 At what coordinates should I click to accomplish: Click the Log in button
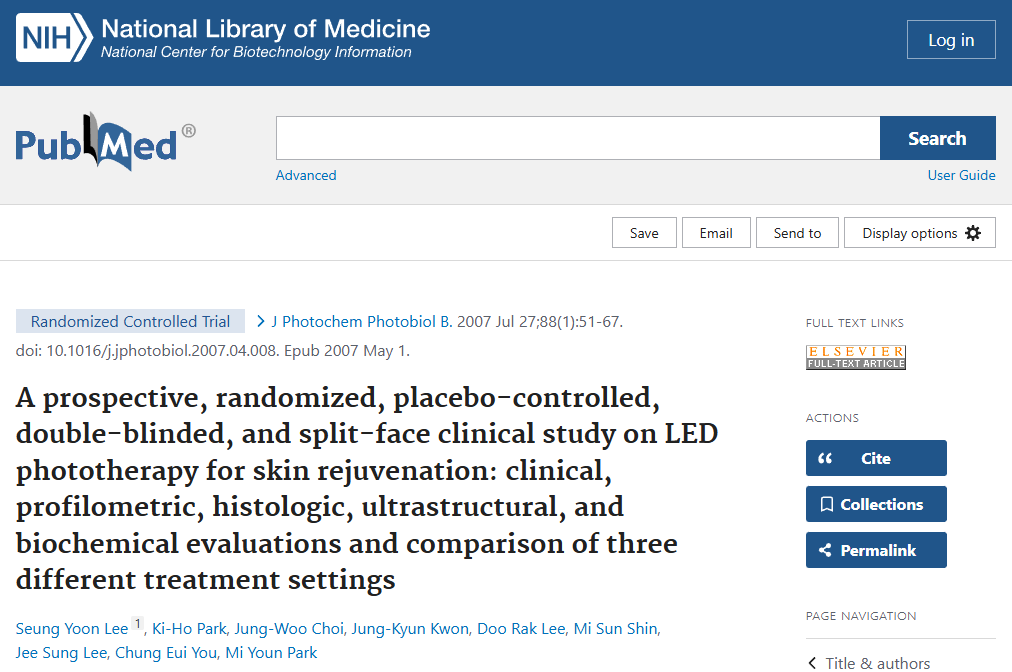click(951, 40)
